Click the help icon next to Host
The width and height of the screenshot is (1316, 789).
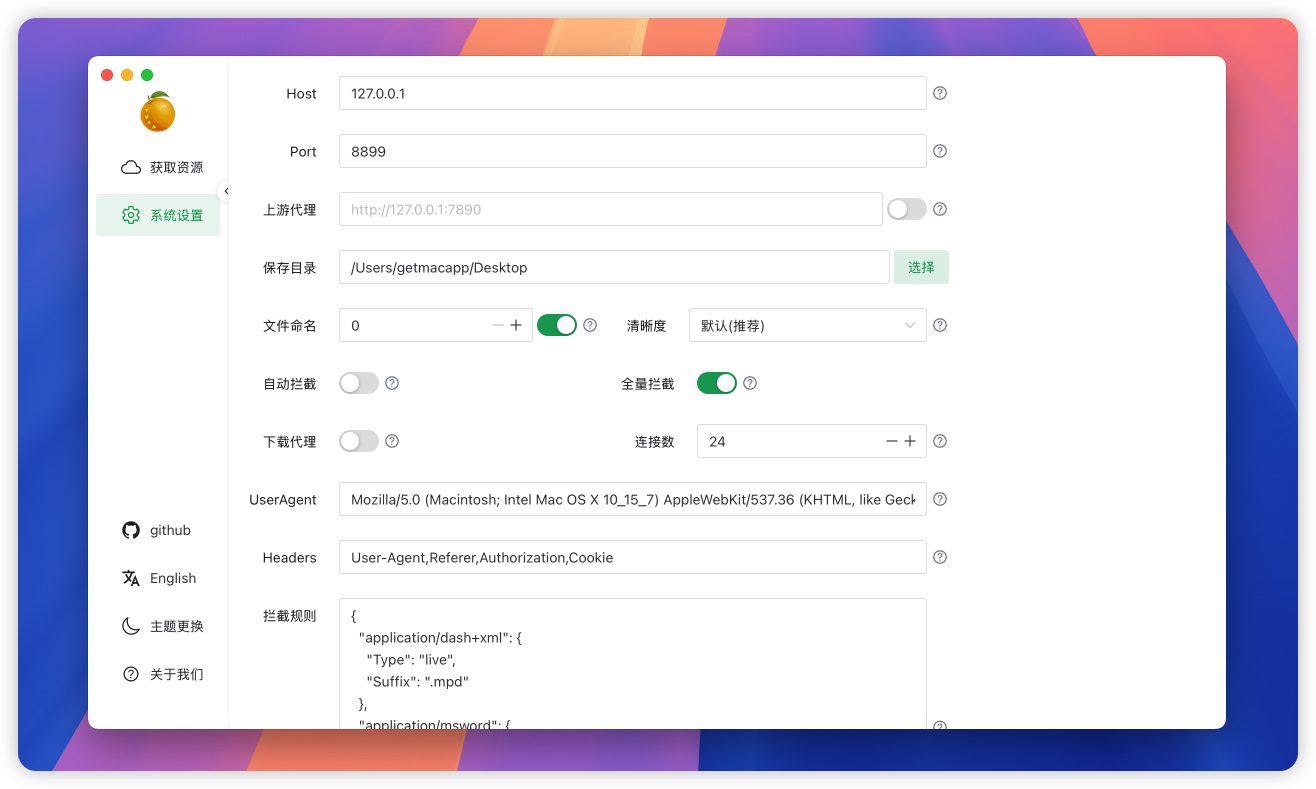pos(940,93)
